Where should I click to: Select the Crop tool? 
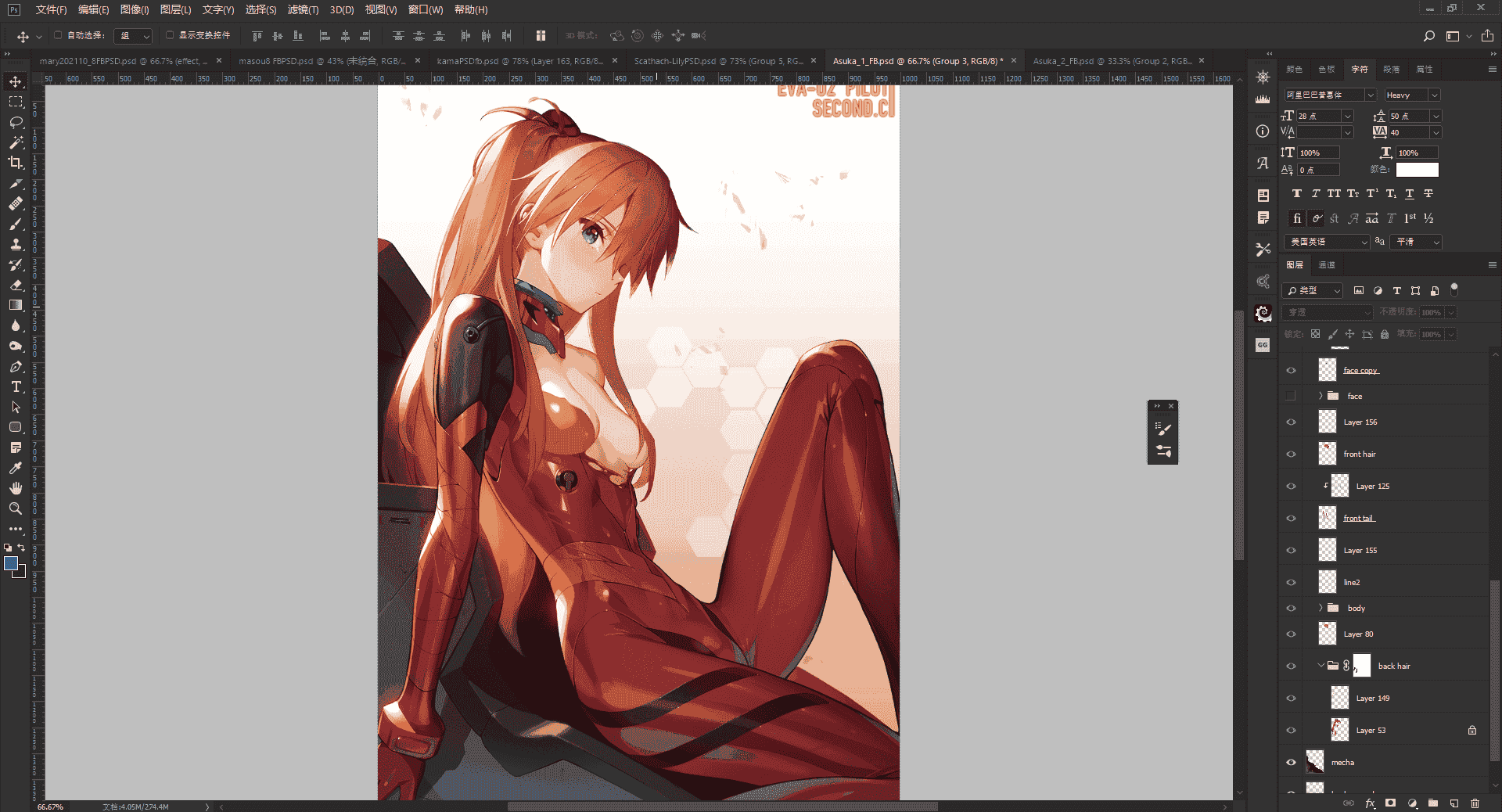16,163
